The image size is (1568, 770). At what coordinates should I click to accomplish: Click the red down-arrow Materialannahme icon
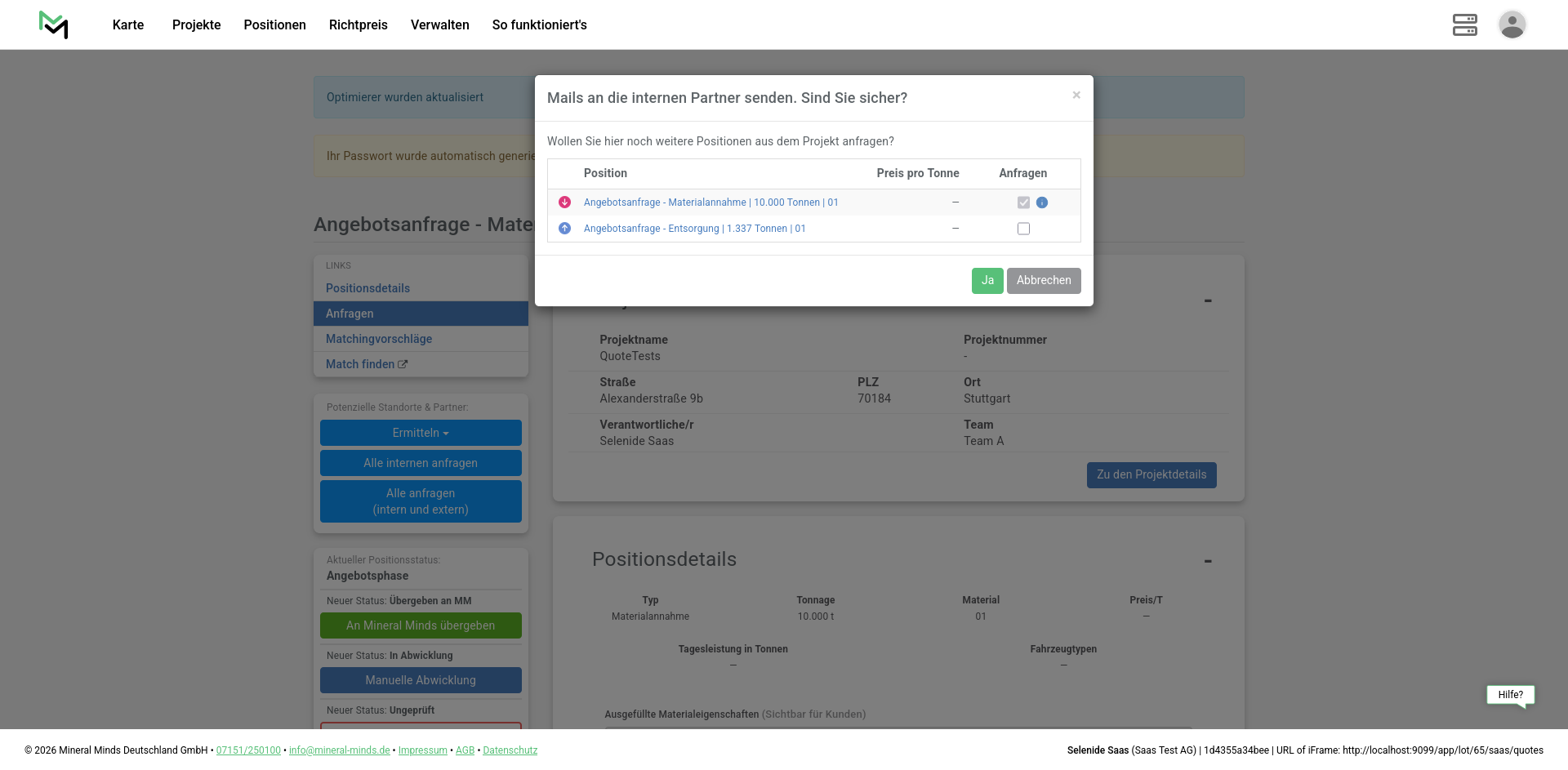564,203
